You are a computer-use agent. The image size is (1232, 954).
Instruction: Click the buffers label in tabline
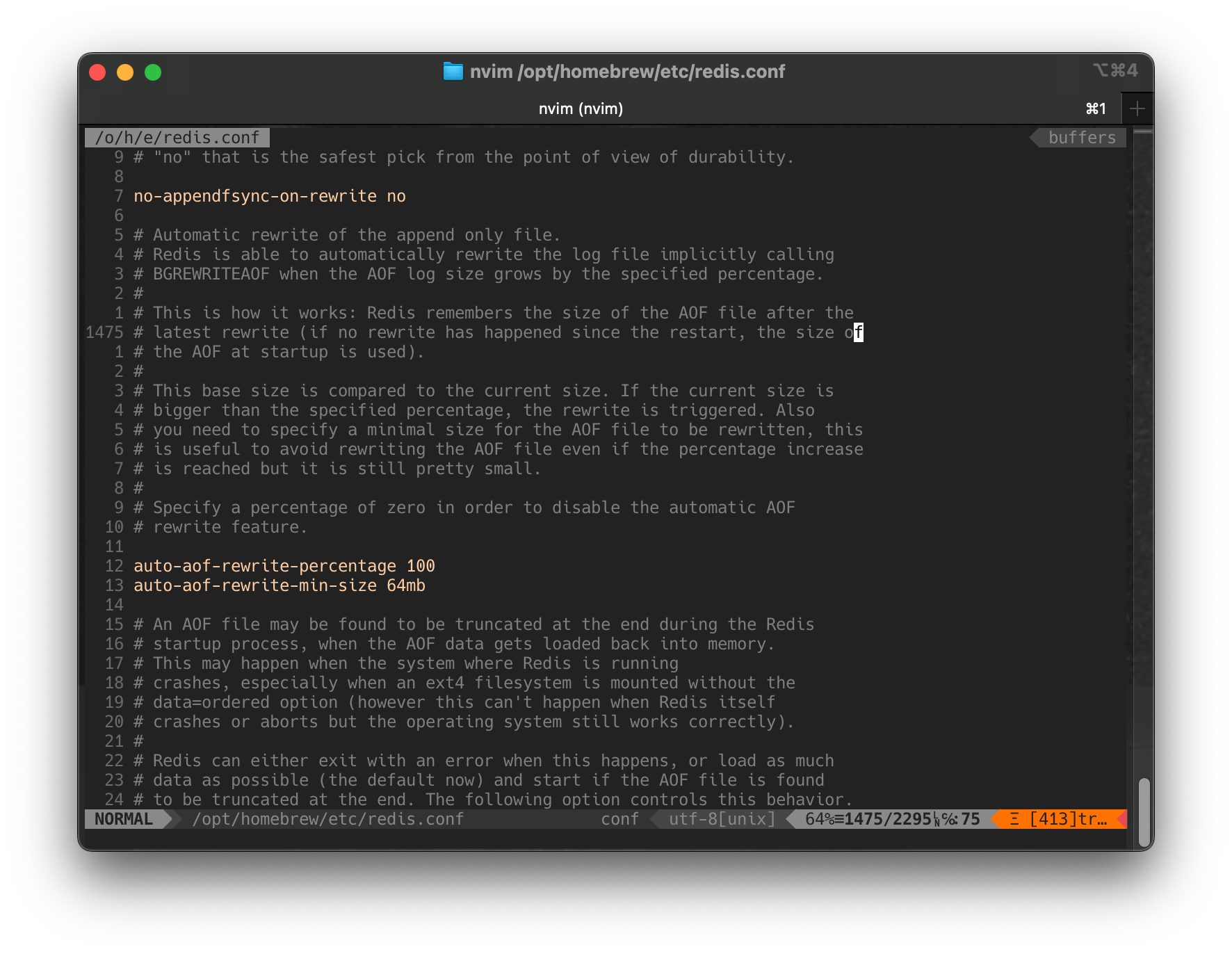coord(1082,138)
